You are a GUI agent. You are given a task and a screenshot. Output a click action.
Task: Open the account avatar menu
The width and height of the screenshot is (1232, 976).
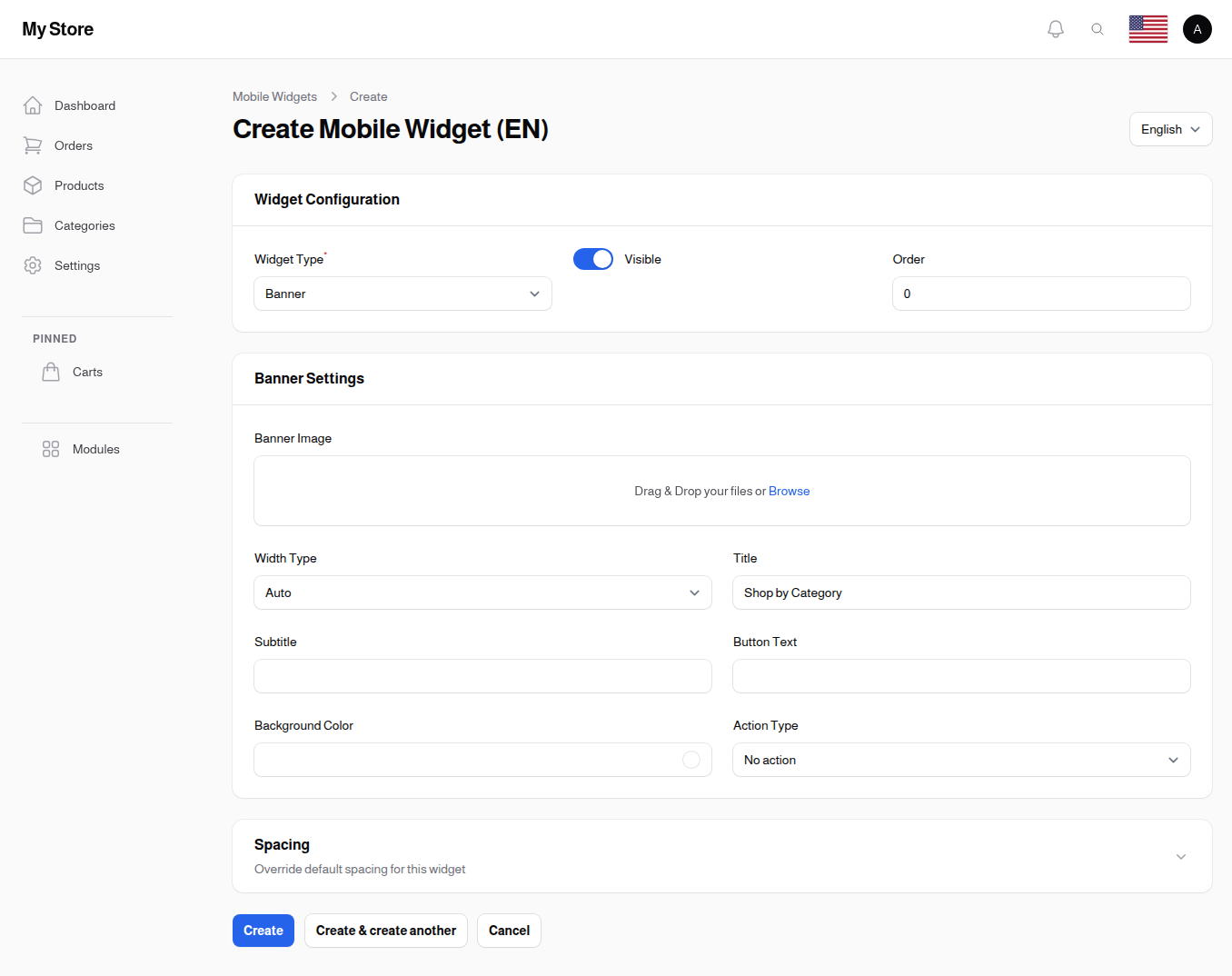(1197, 28)
